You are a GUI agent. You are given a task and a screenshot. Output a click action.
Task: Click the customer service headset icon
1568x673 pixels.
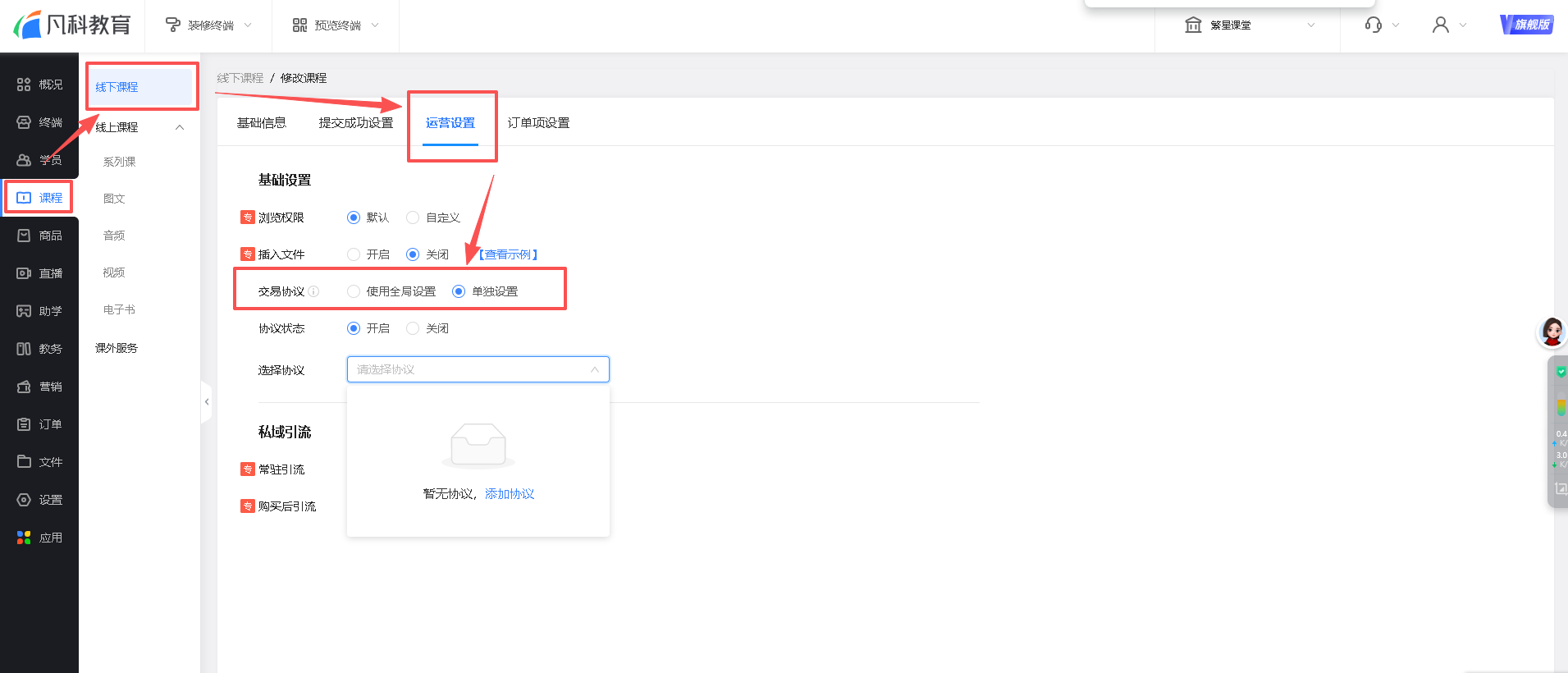(x=1373, y=25)
